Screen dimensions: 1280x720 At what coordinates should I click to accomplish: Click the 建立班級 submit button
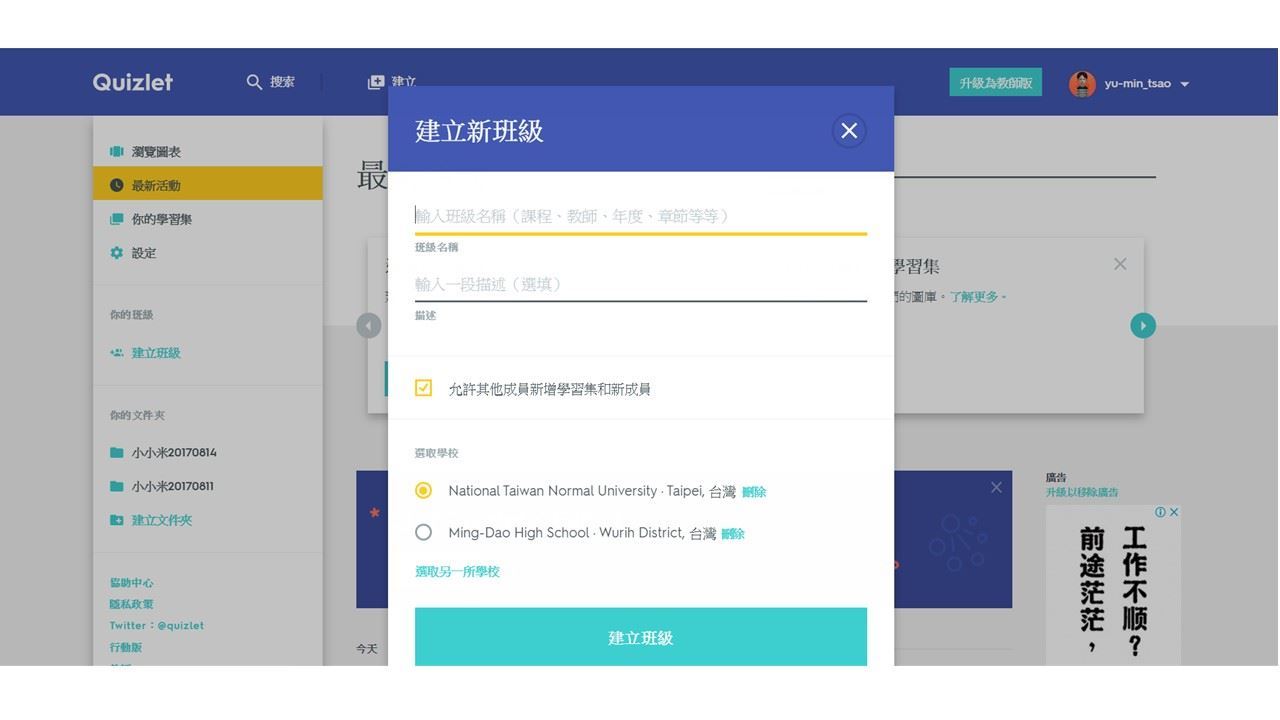click(640, 637)
